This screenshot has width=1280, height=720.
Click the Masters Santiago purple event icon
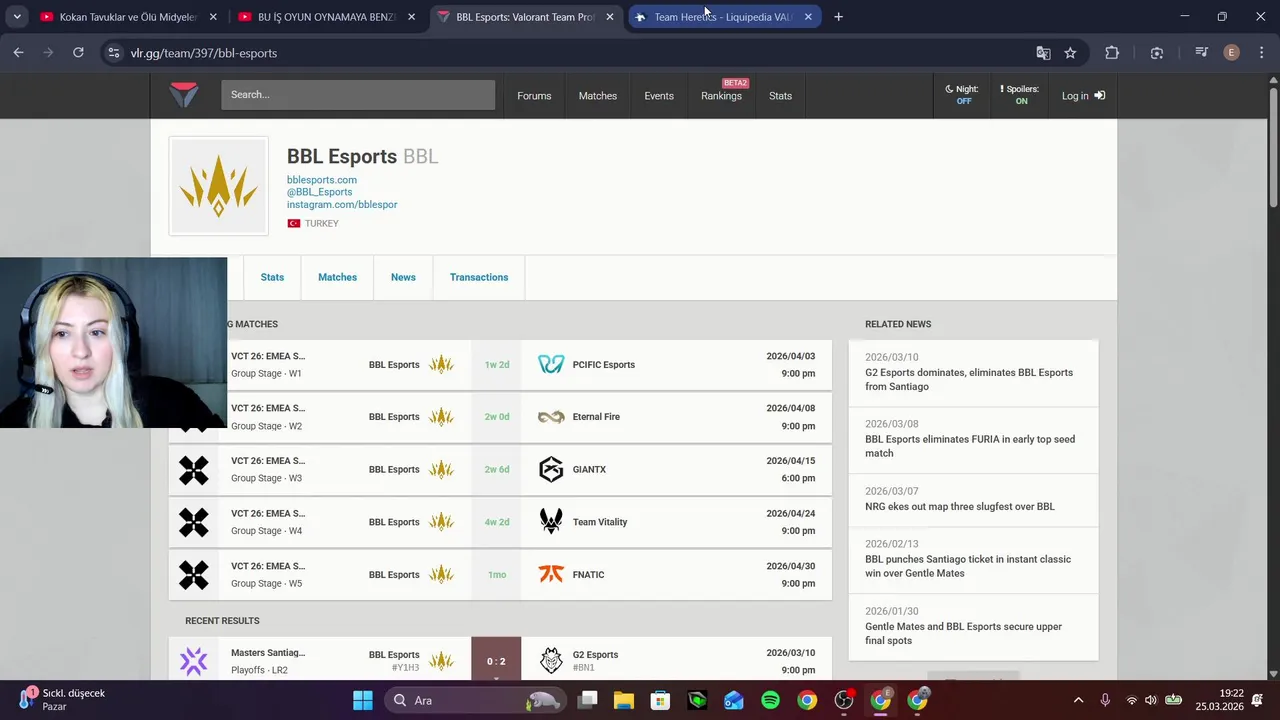(x=194, y=661)
